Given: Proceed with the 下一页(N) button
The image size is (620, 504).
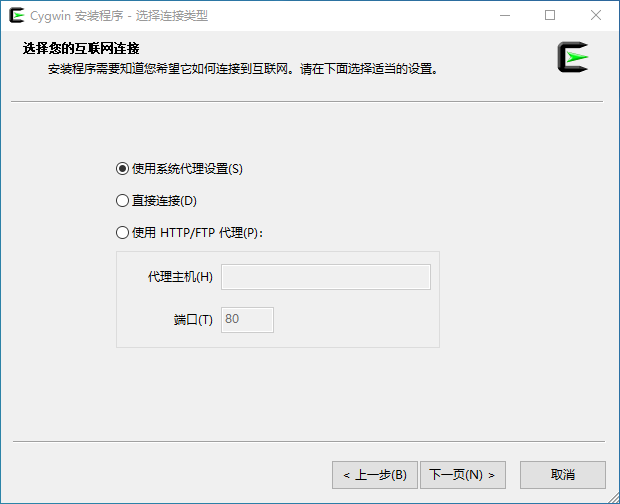Looking at the screenshot, I should (462, 474).
